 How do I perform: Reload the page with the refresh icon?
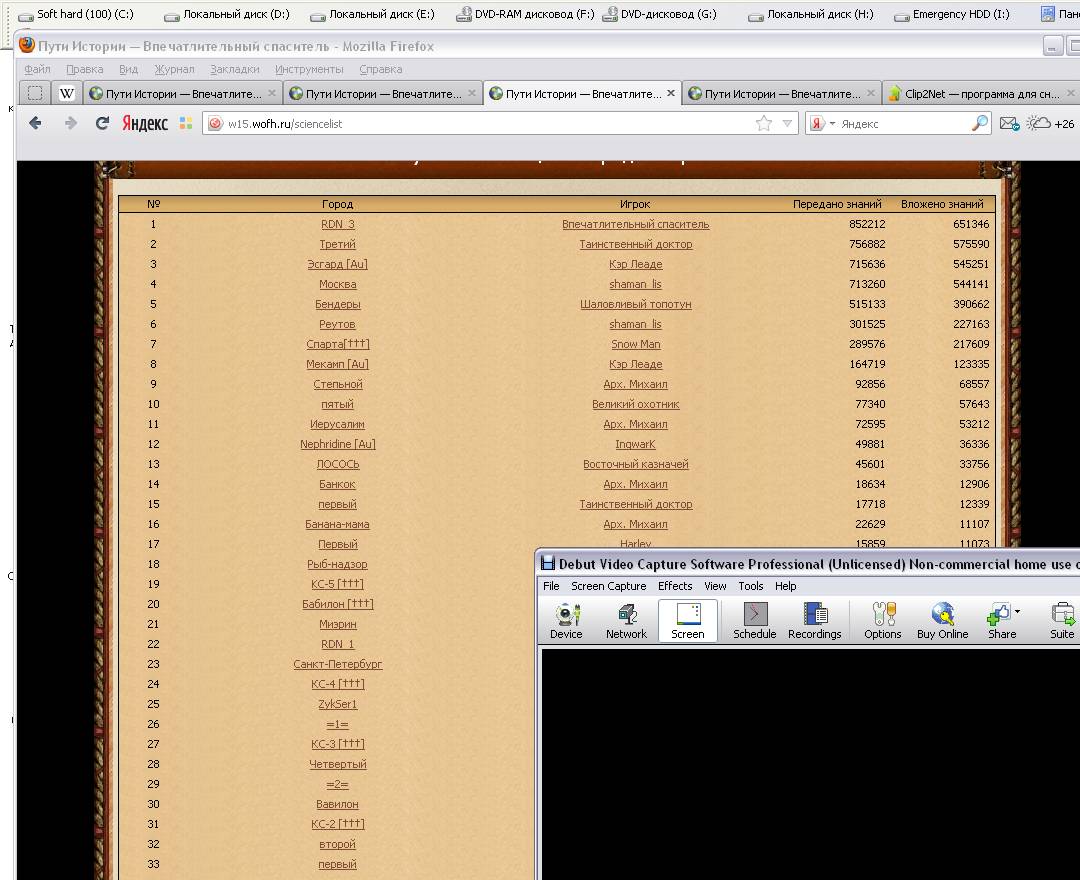point(102,123)
